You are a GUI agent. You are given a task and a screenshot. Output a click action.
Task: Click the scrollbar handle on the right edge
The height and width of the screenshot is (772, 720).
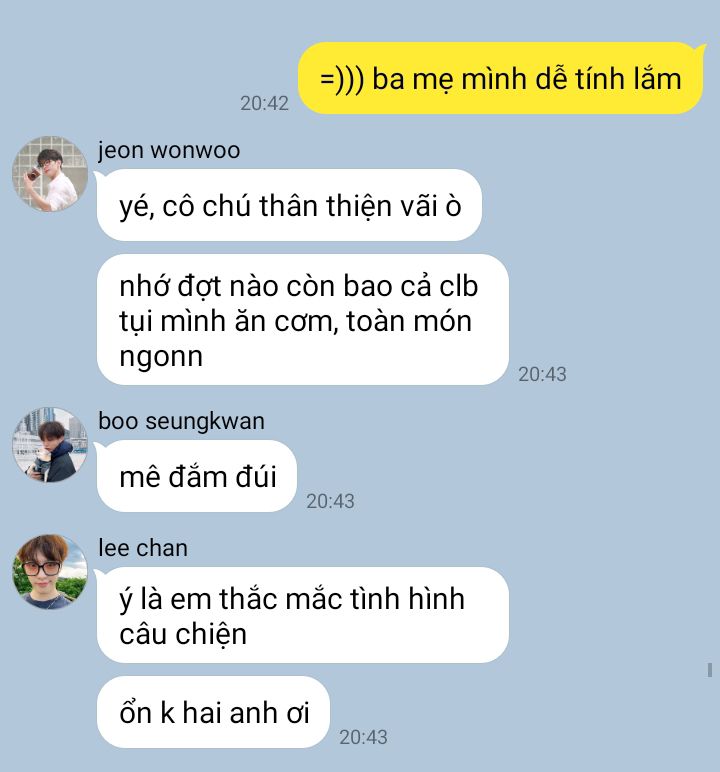tap(710, 670)
